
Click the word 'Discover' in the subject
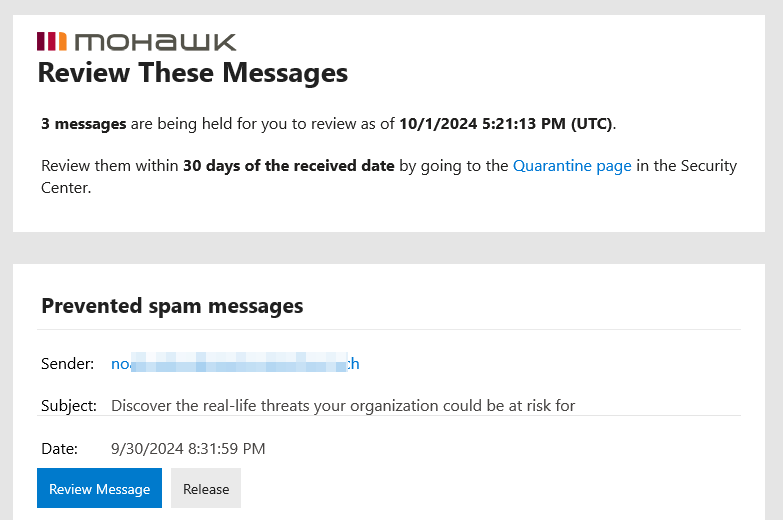[142, 405]
